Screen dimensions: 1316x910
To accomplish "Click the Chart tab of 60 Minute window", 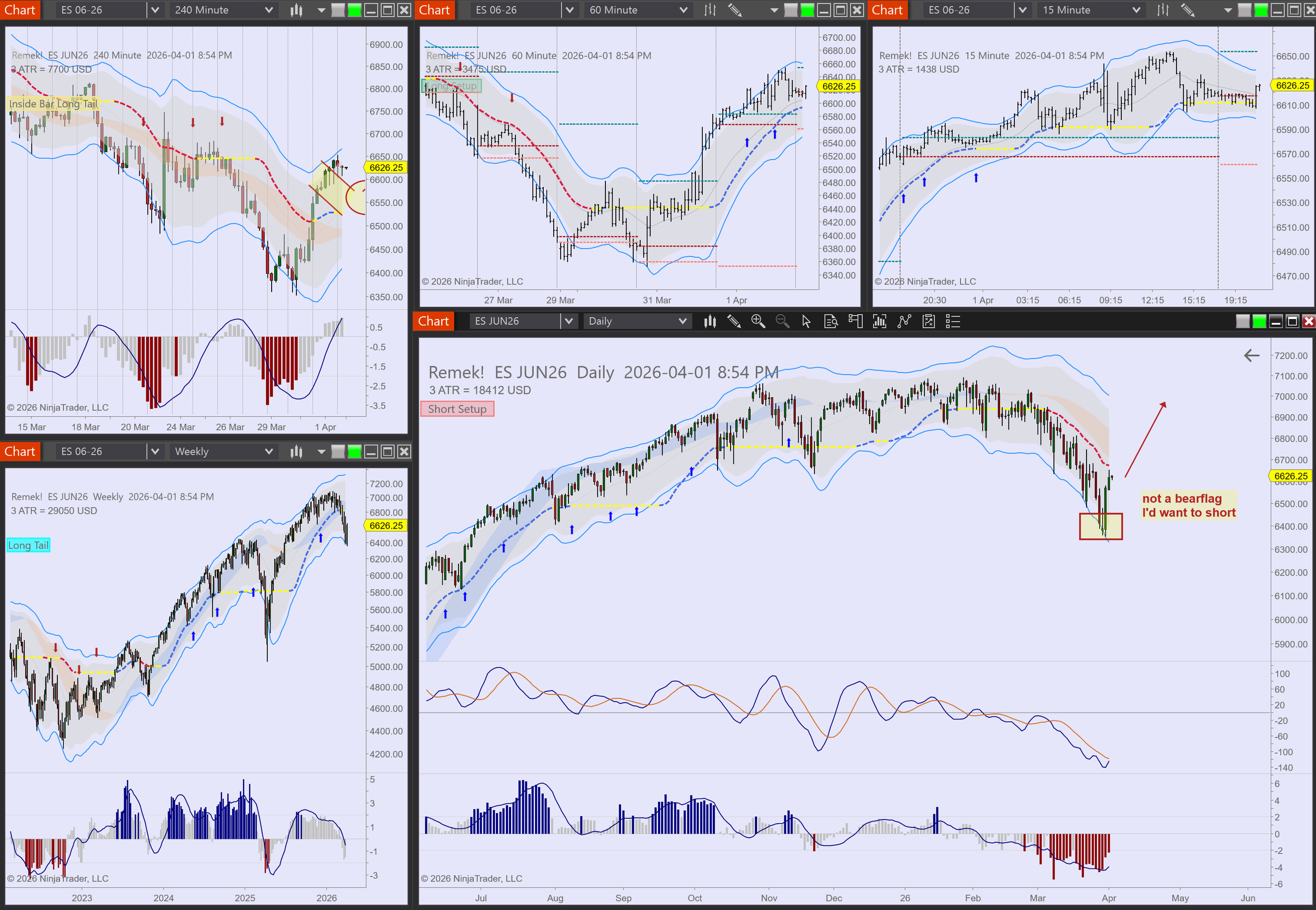I will 434,9.
